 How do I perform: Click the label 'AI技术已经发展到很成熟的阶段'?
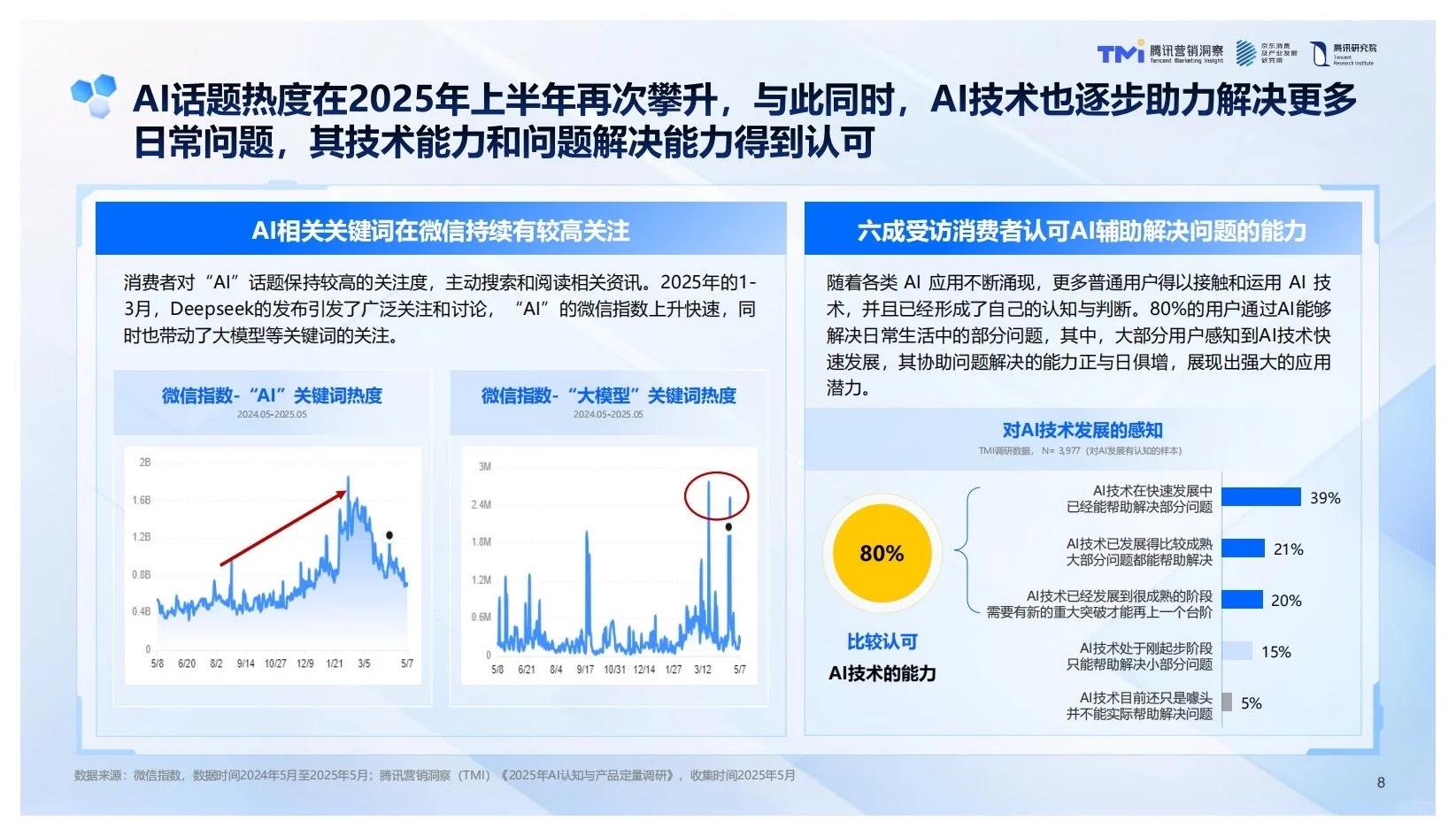(x=1120, y=596)
